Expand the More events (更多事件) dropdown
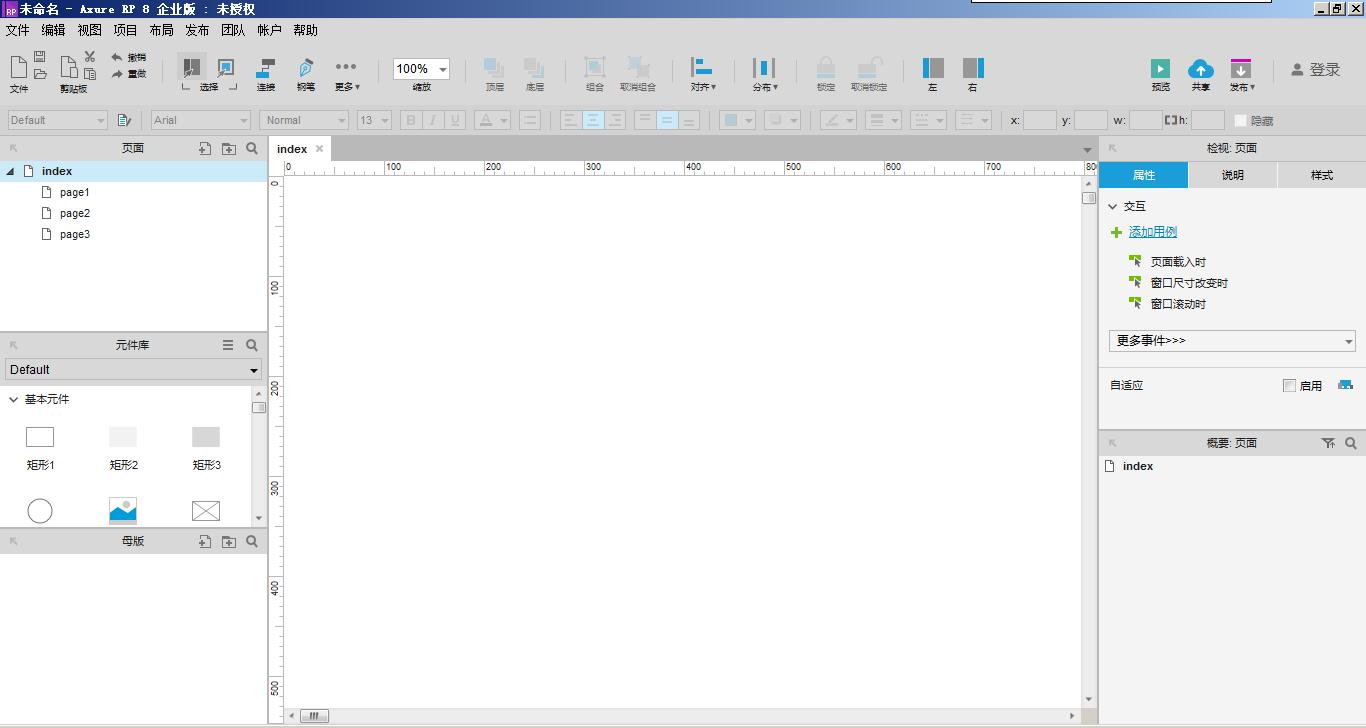This screenshot has width=1366, height=728. pyautogui.click(x=1232, y=341)
